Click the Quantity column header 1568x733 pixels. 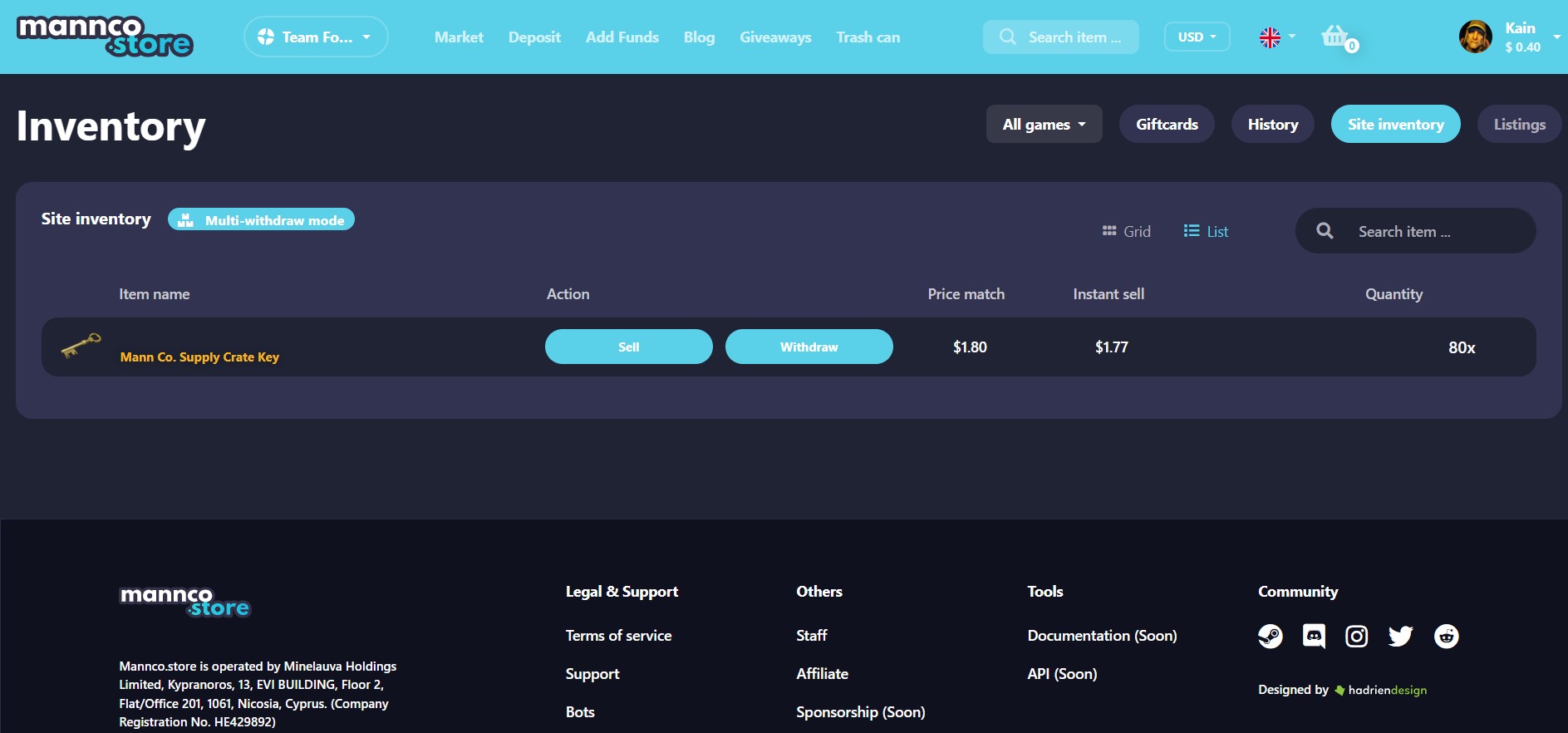[x=1394, y=294]
